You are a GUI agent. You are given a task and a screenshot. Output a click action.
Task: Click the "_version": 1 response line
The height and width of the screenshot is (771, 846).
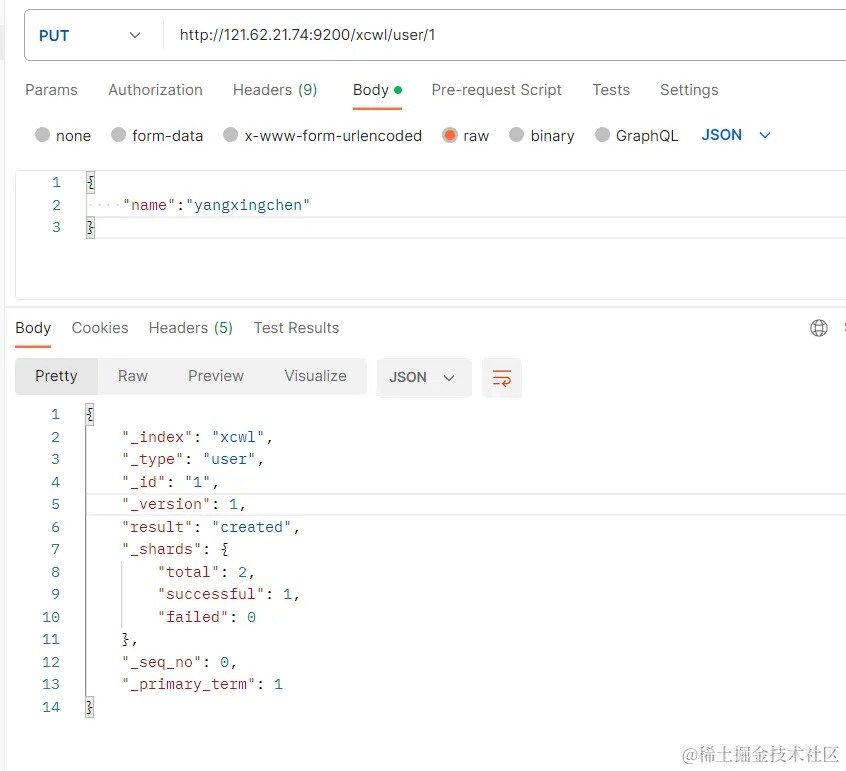pyautogui.click(x=184, y=504)
